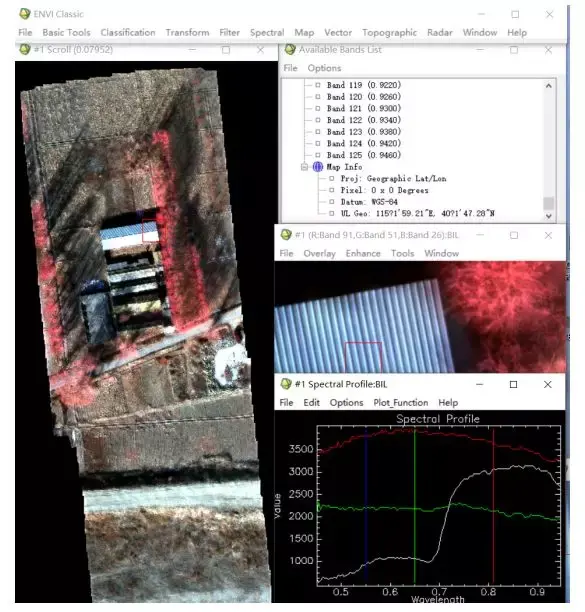The height and width of the screenshot is (612, 585).
Task: Click red zoom box in image window
Action: pos(363,357)
